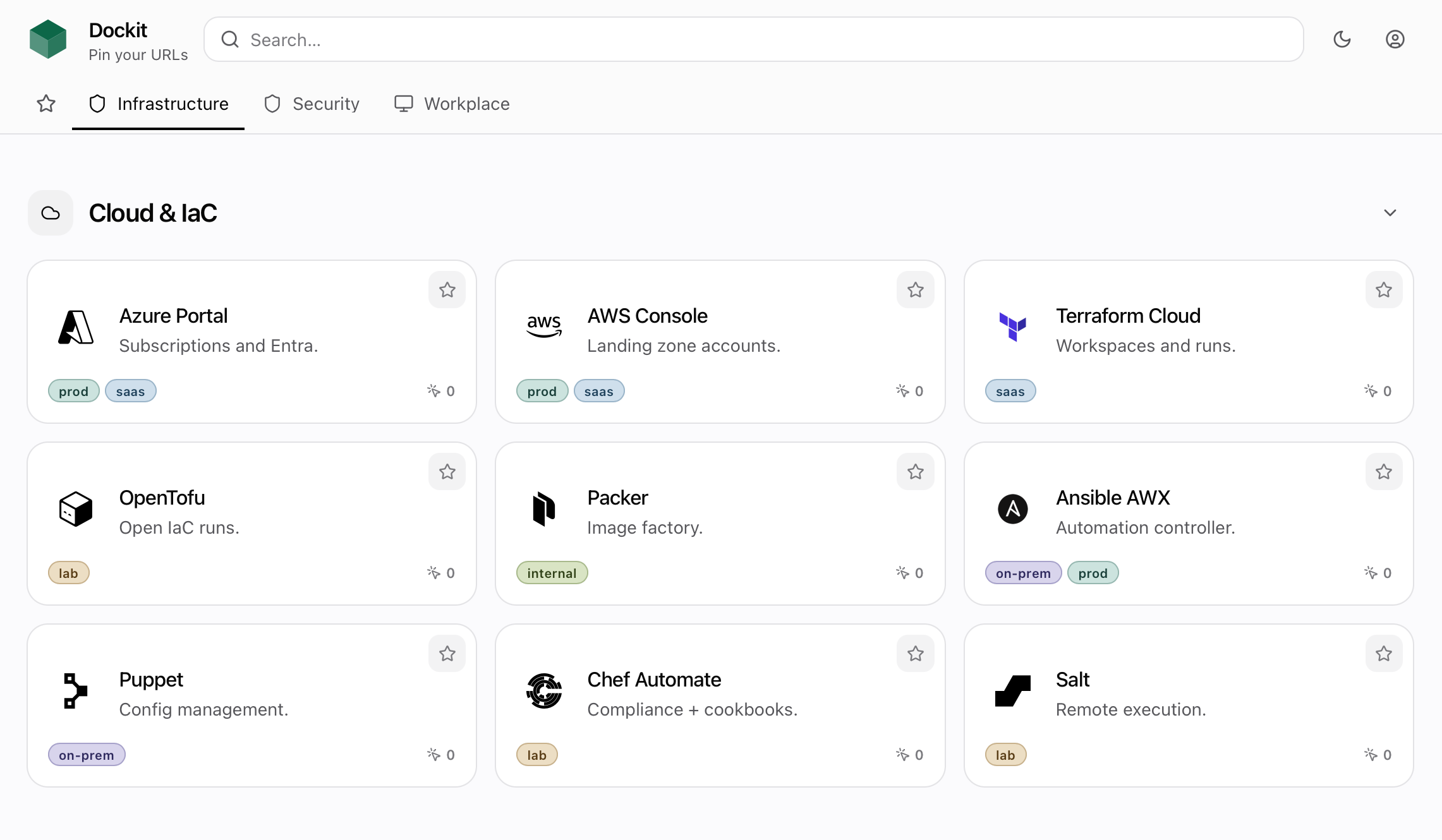
Task: Click the AWS logo icon
Action: [x=544, y=327]
